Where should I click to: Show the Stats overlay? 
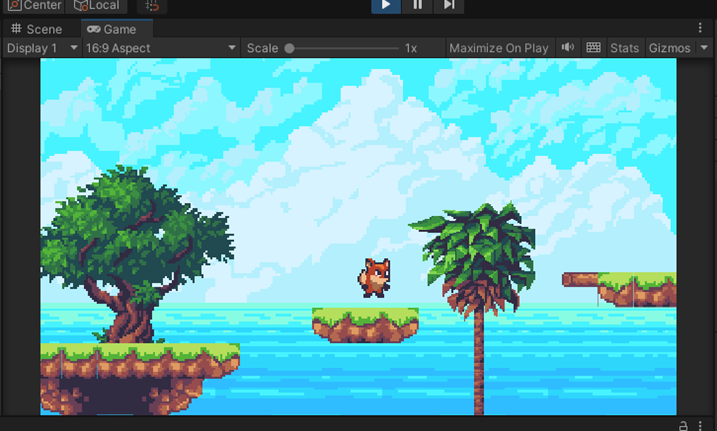(x=624, y=48)
